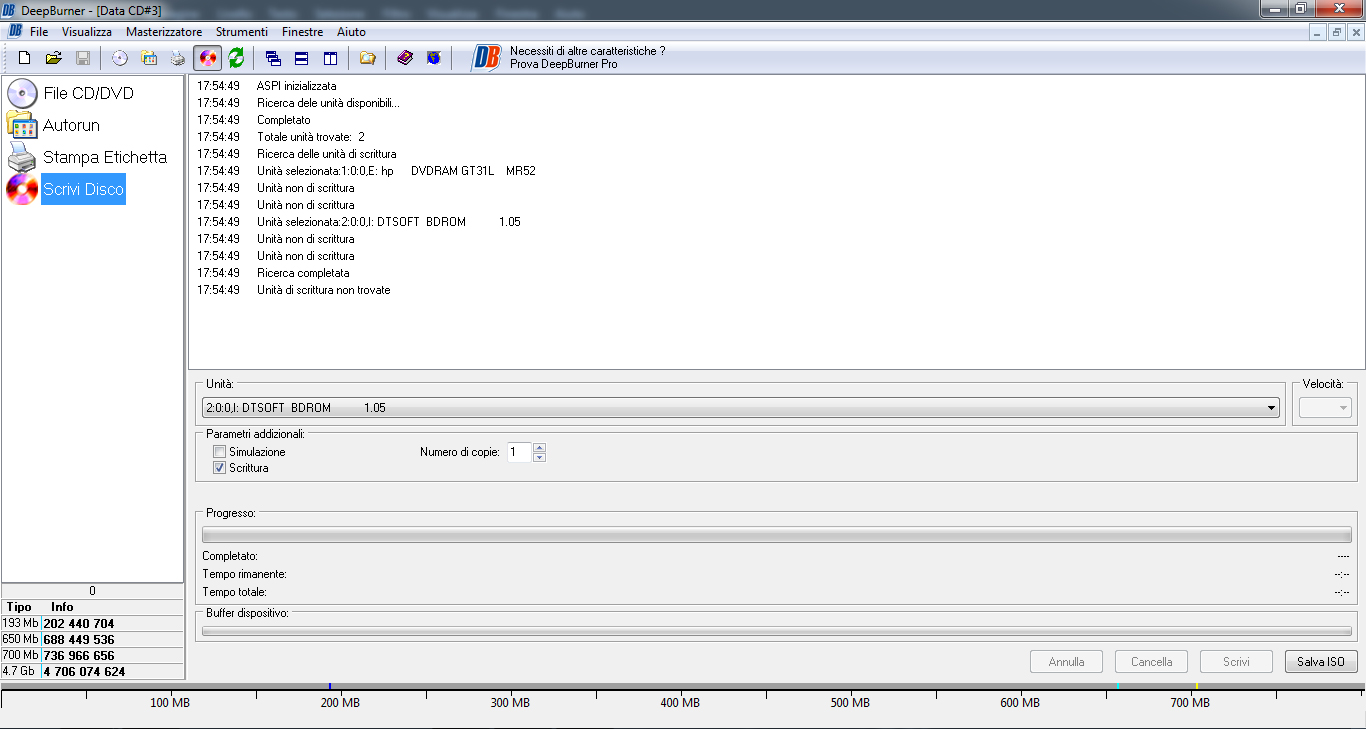Click the New project toolbar icon
Image resolution: width=1366 pixels, height=729 pixels.
click(25, 58)
